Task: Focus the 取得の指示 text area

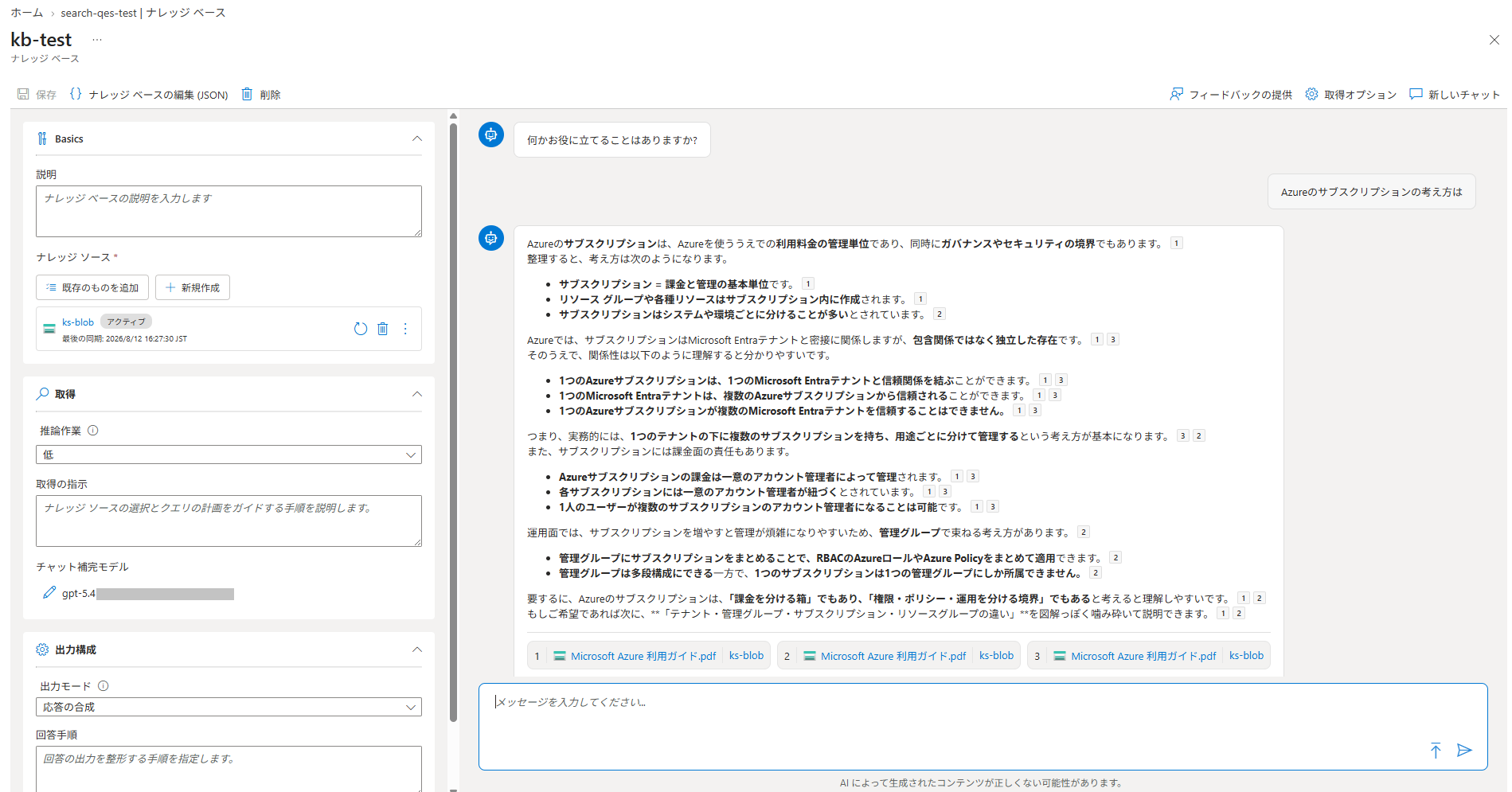Action: pyautogui.click(x=229, y=521)
